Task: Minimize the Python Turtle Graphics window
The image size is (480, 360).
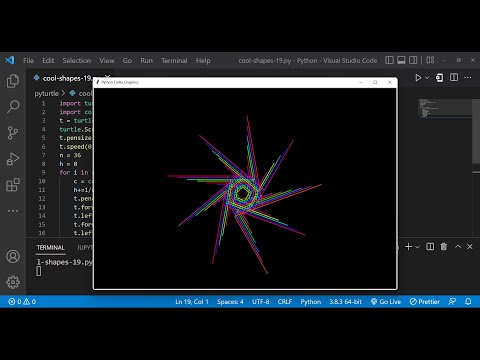Action: pyautogui.click(x=361, y=82)
